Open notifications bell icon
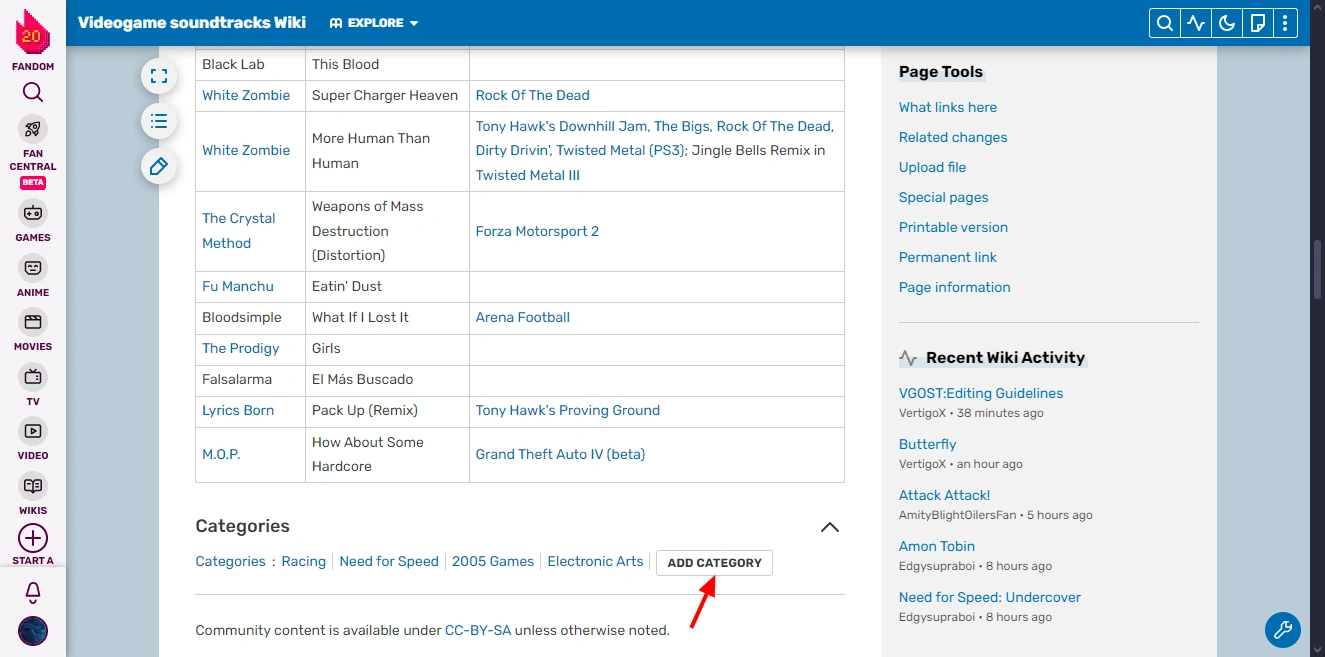The height and width of the screenshot is (657, 1325). (33, 593)
